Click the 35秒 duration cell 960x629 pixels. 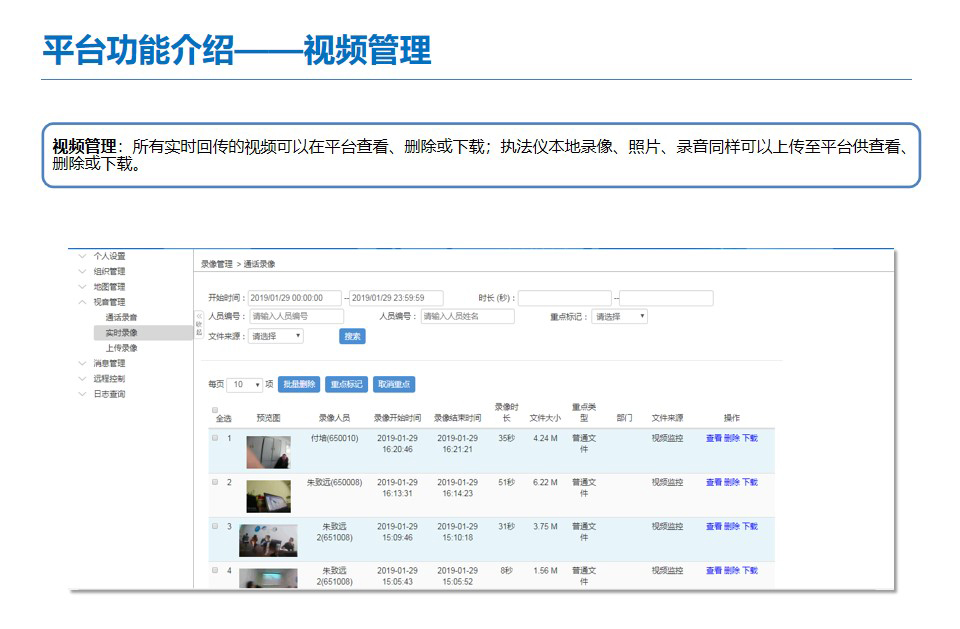pos(506,439)
